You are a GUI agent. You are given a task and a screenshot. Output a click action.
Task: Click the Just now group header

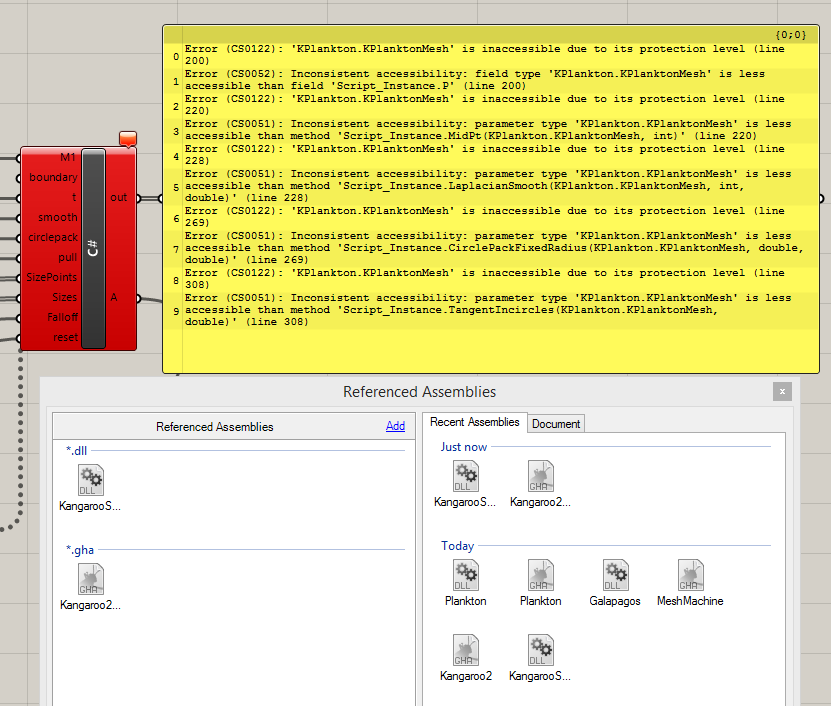[x=464, y=447]
